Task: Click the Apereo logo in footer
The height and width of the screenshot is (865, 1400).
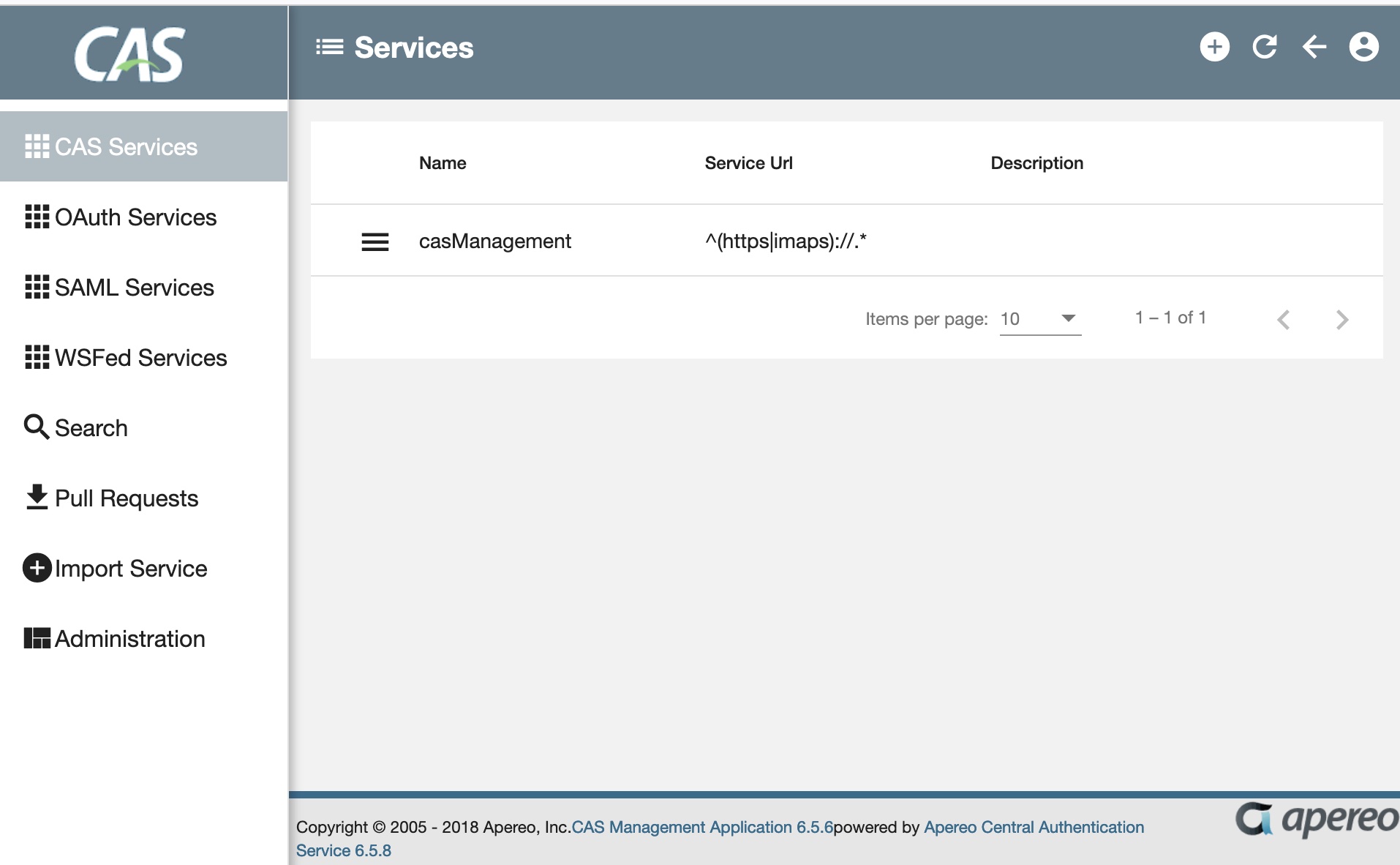Action: (1317, 820)
